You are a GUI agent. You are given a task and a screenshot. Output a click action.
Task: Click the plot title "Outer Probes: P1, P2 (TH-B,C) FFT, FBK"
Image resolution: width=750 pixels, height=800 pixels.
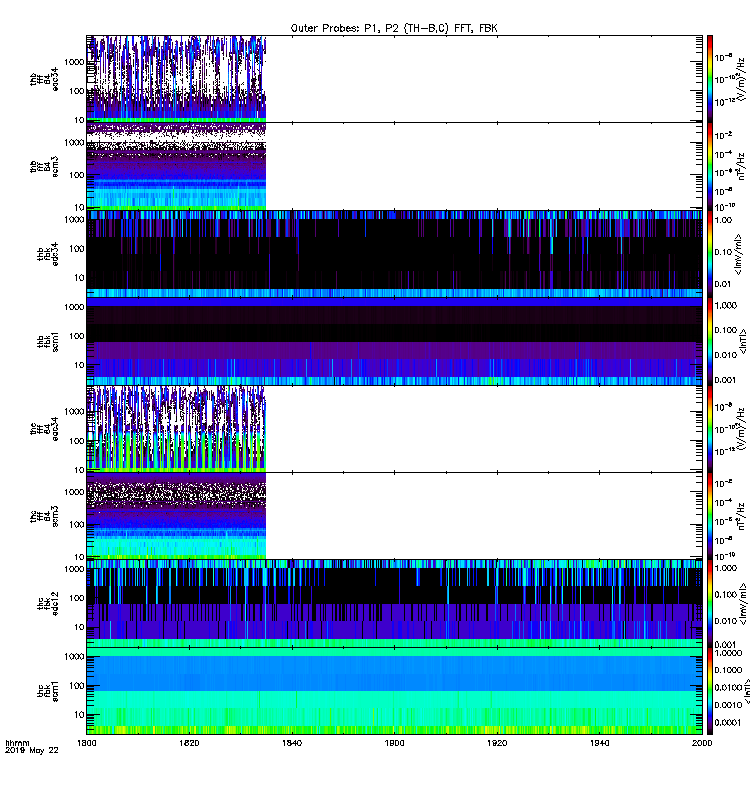click(394, 28)
